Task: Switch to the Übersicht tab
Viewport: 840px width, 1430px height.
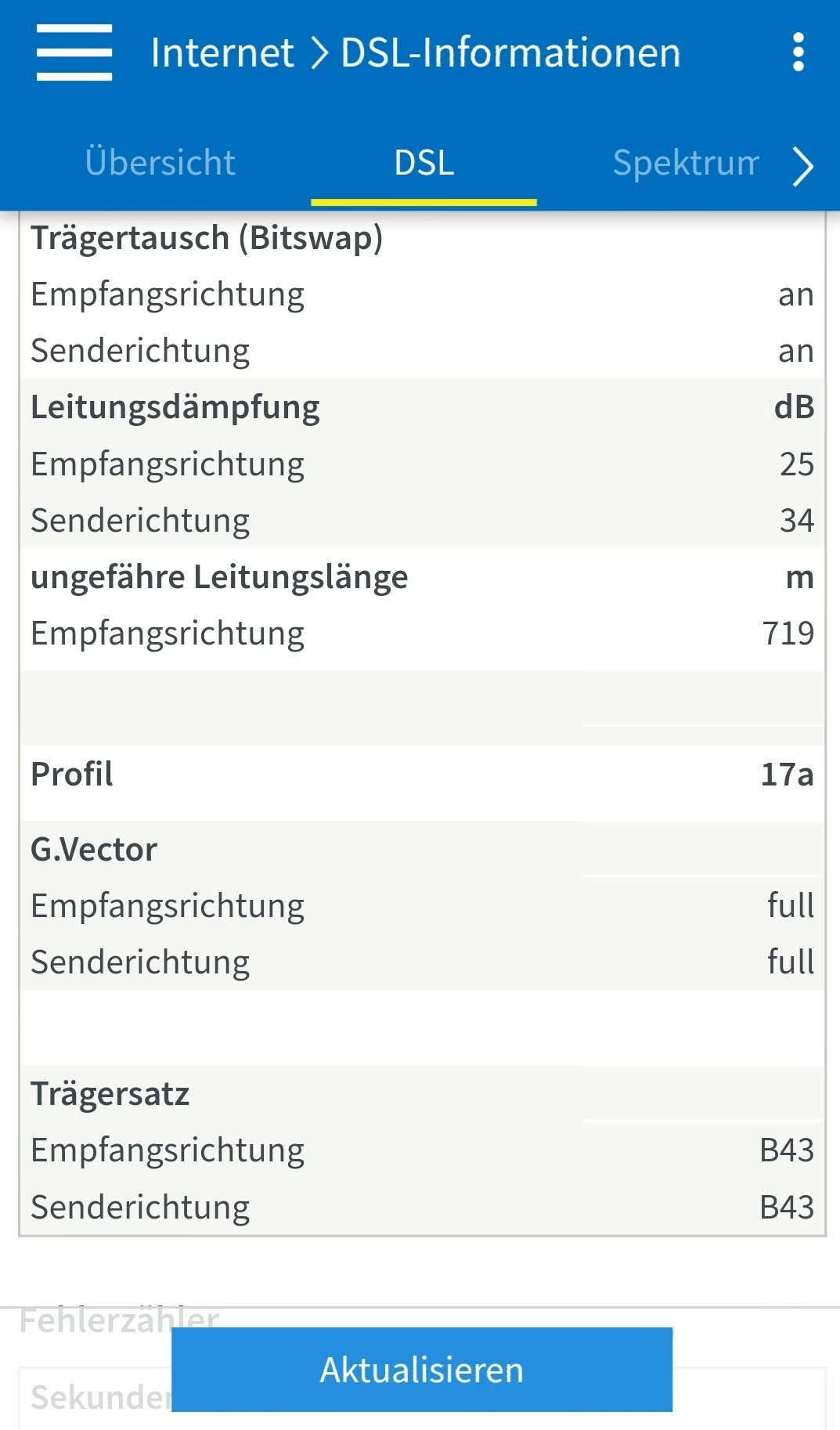Action: point(160,163)
